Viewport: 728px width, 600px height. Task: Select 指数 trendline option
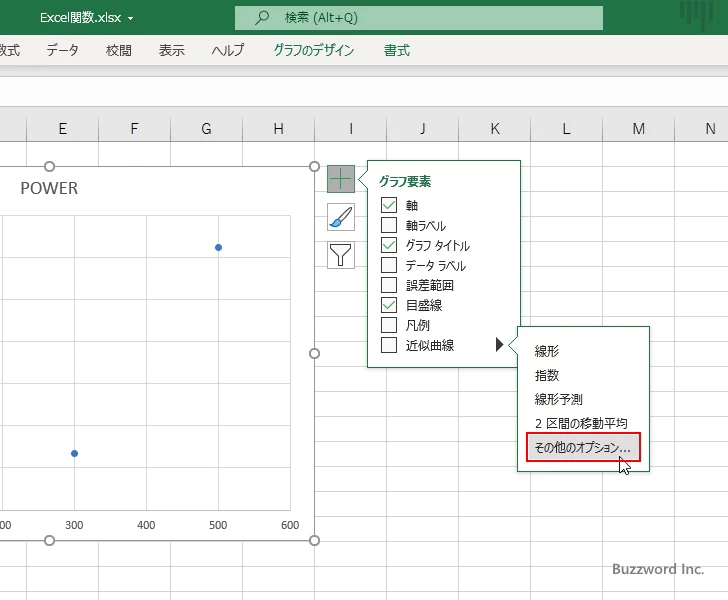546,375
